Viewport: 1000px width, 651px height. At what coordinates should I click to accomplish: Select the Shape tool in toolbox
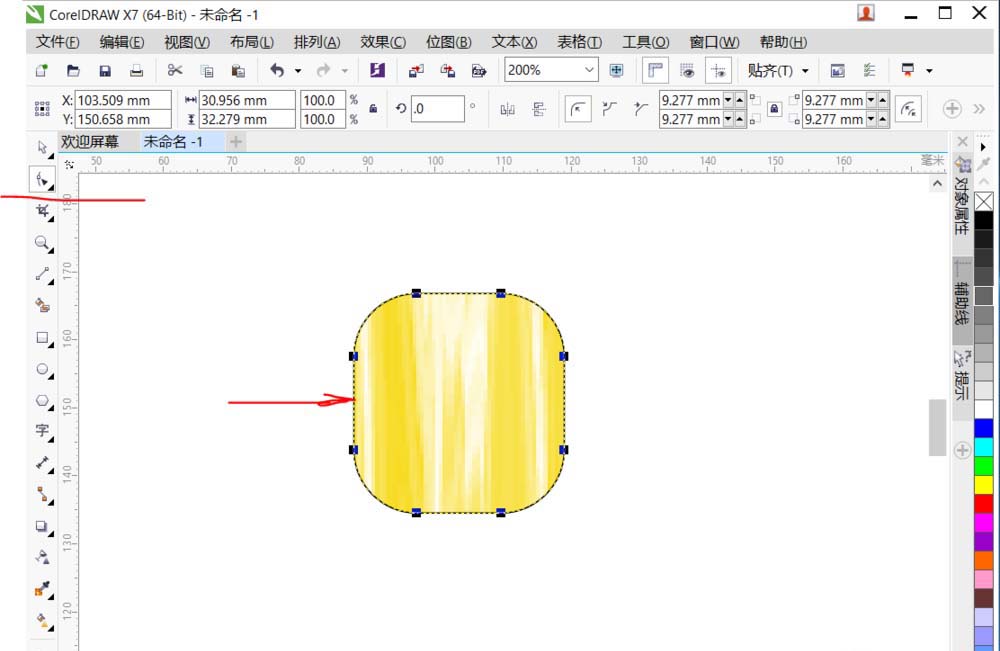tap(42, 180)
